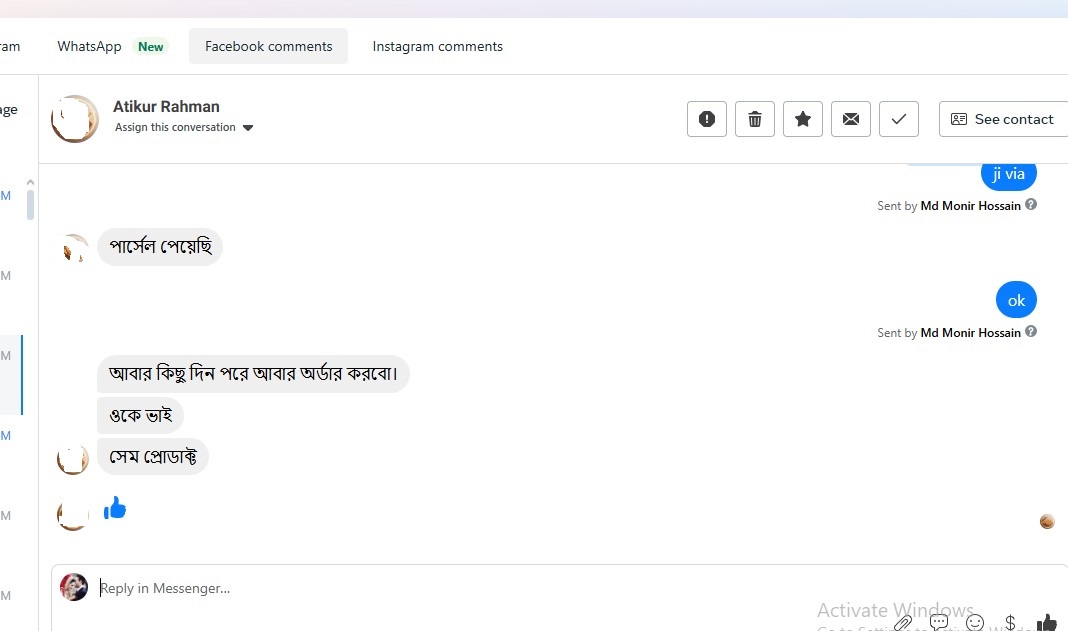Viewport: 1068px width, 631px height.
Task: Attach a file using the paperclip icon
Action: coord(903,623)
